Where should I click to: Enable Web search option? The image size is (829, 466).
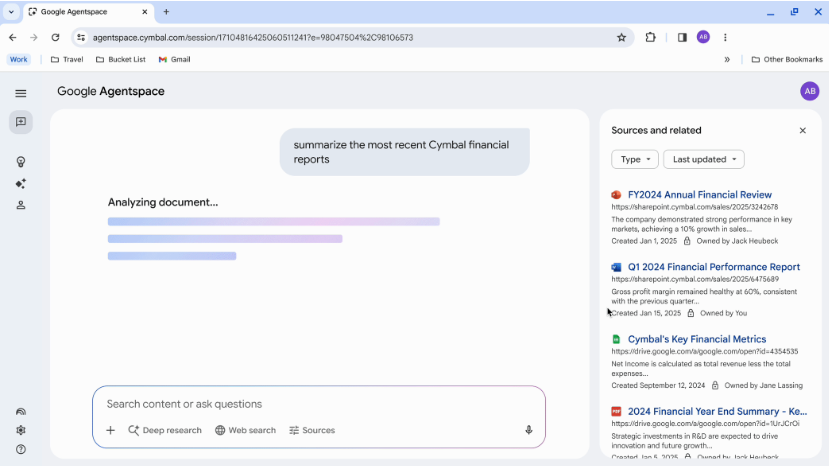point(245,430)
